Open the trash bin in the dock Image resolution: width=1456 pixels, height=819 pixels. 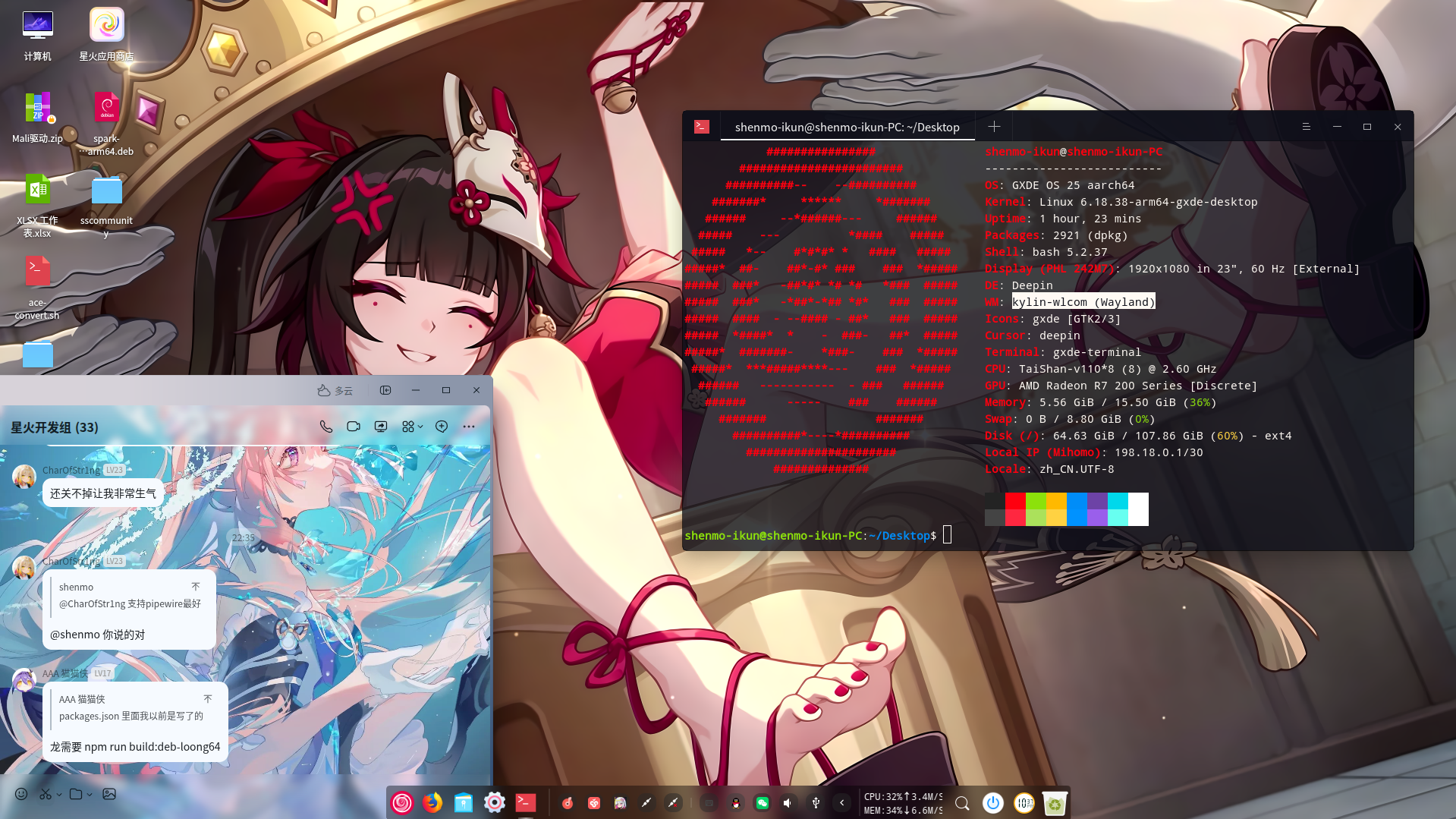point(1055,803)
